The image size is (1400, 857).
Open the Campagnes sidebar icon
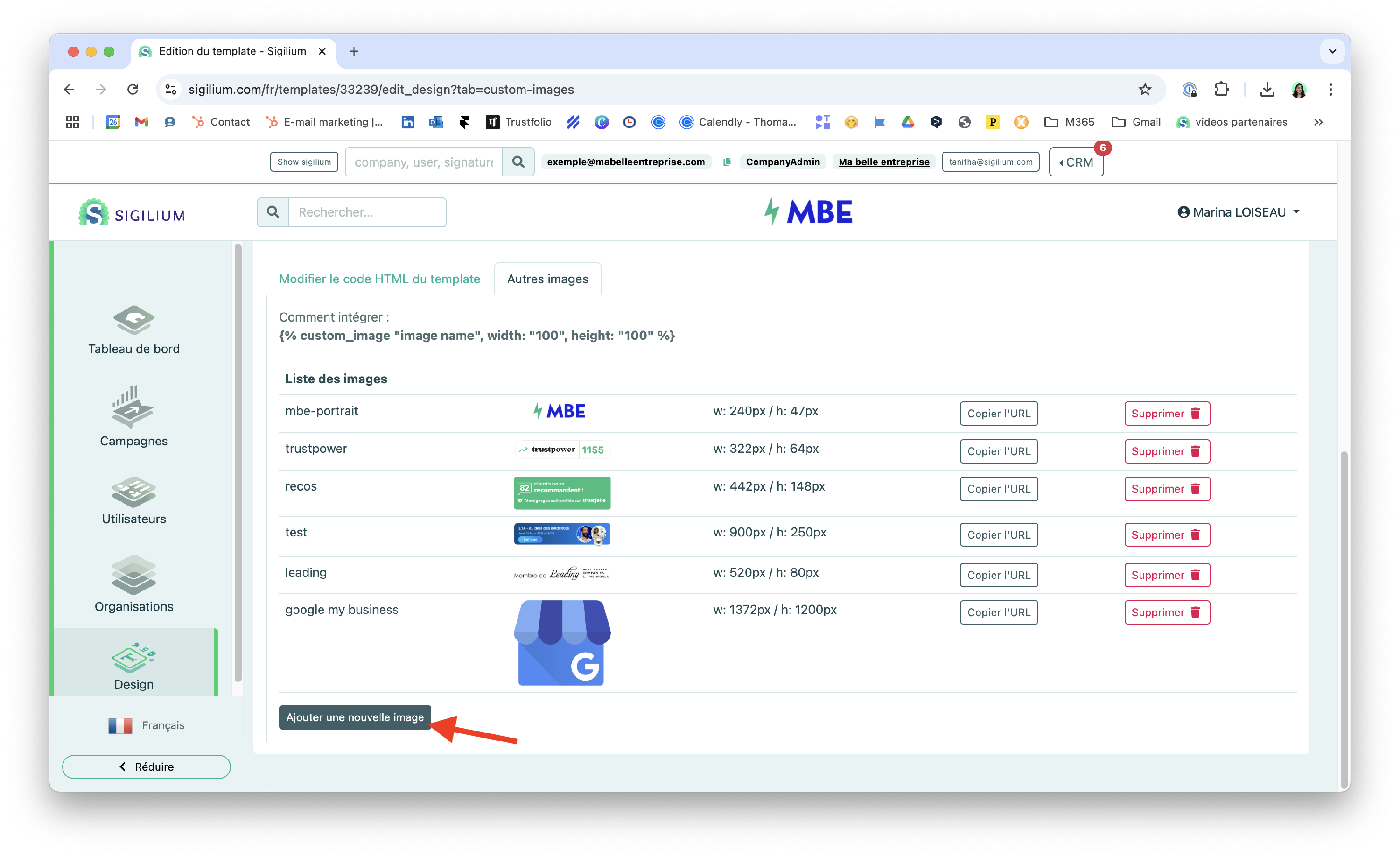(133, 407)
